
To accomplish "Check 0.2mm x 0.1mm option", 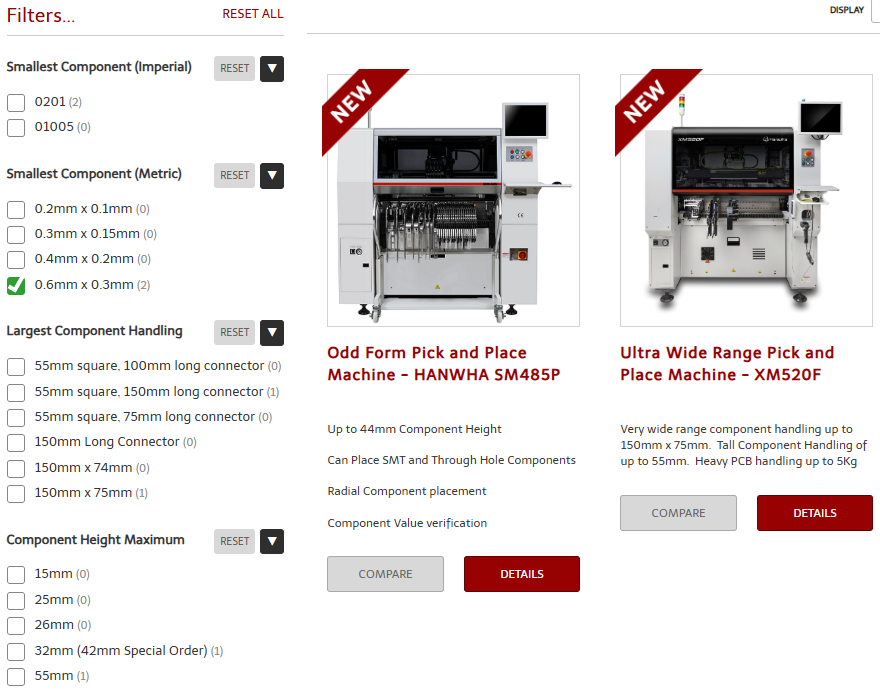I will pos(16,209).
